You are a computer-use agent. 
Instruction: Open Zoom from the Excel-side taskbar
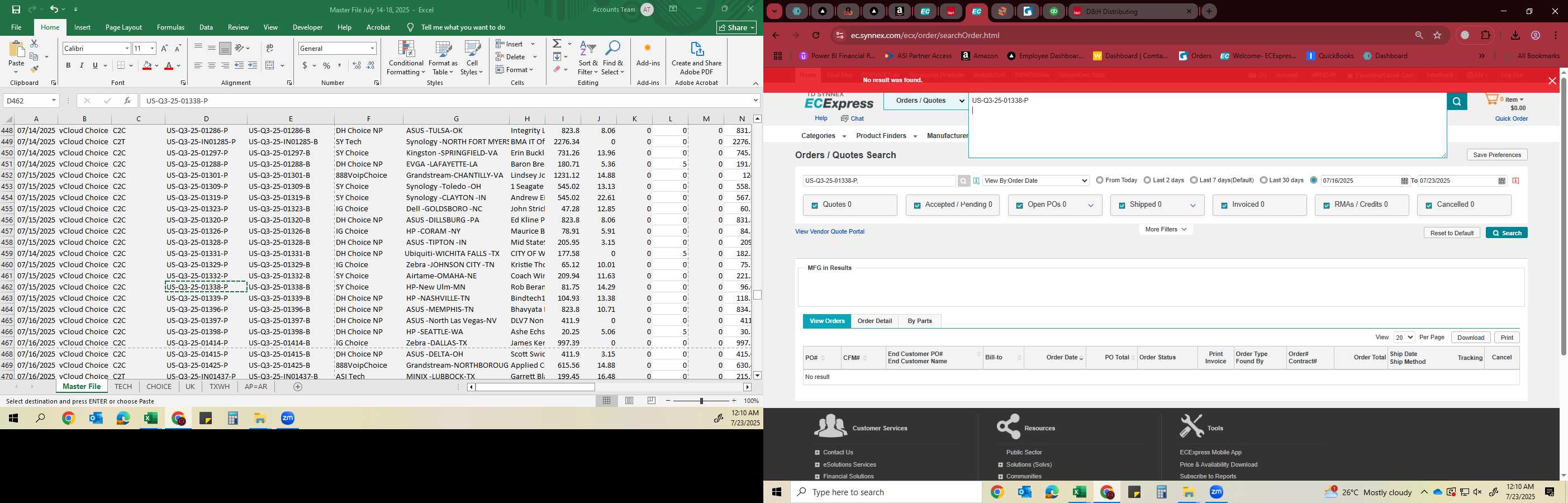[288, 419]
